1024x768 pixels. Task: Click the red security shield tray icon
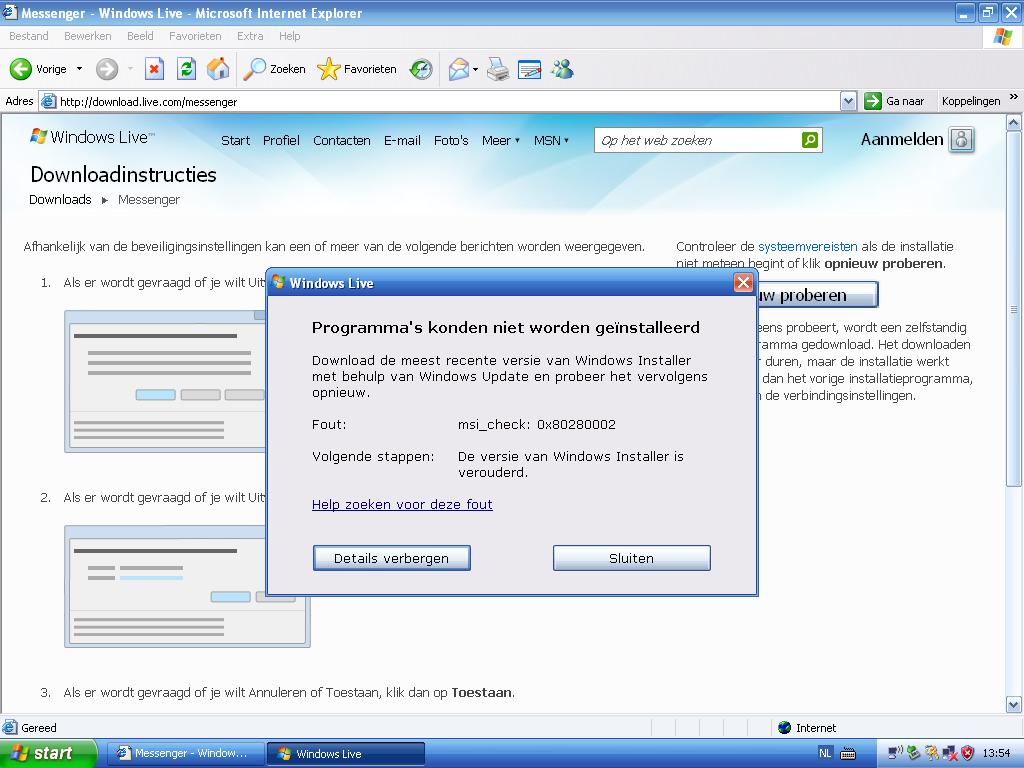968,754
